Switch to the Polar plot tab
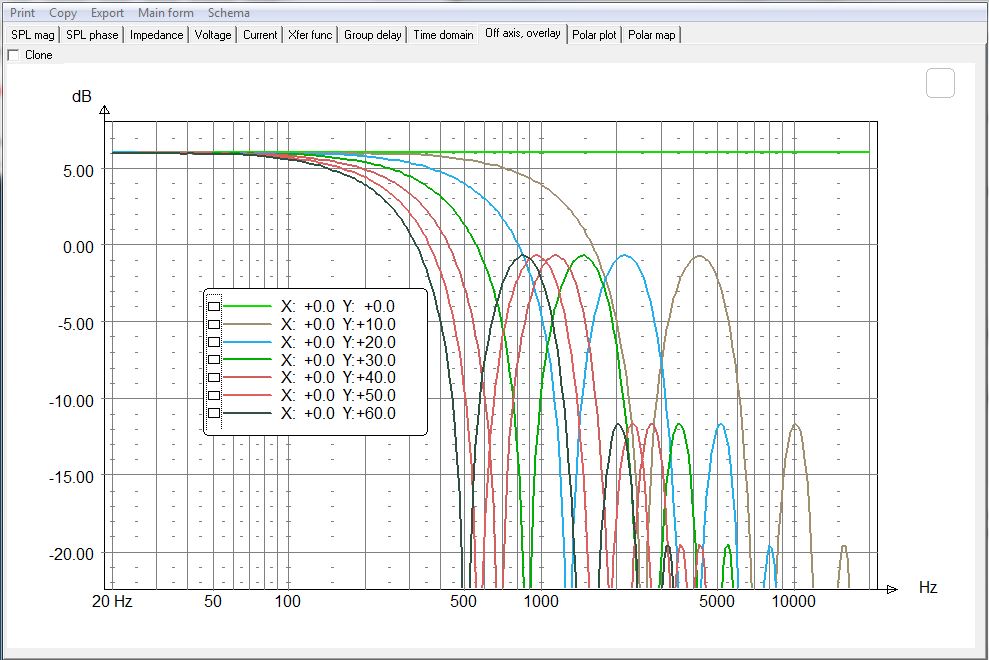989x660 pixels. (x=594, y=35)
